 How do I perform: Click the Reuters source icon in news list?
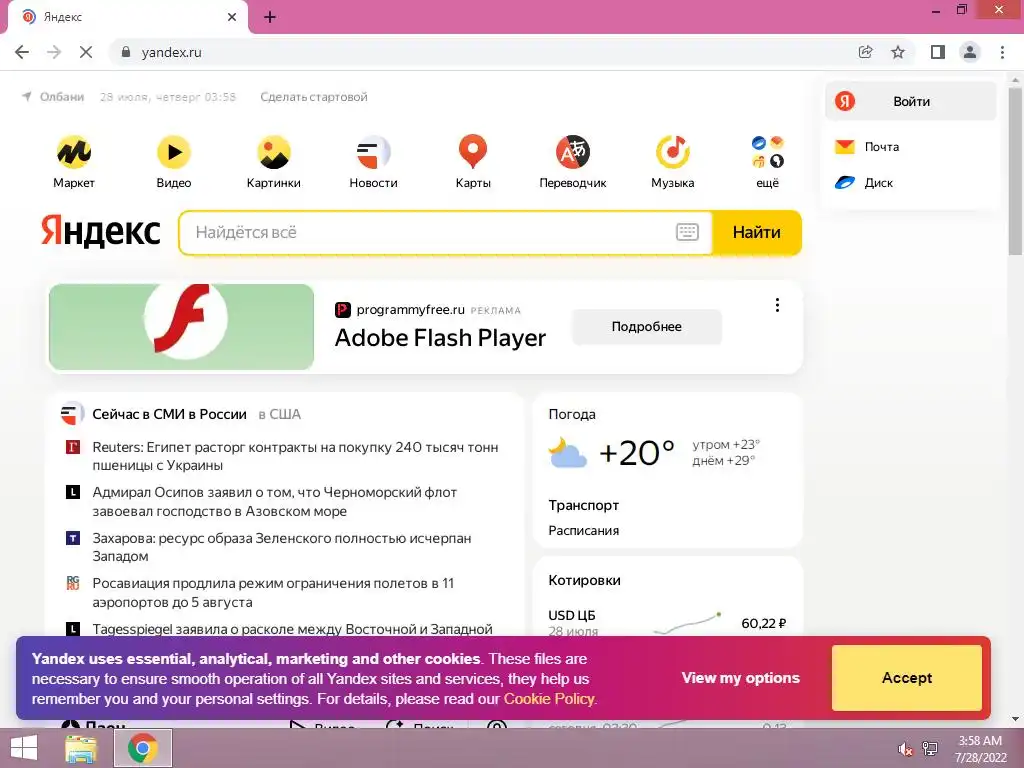(x=73, y=447)
